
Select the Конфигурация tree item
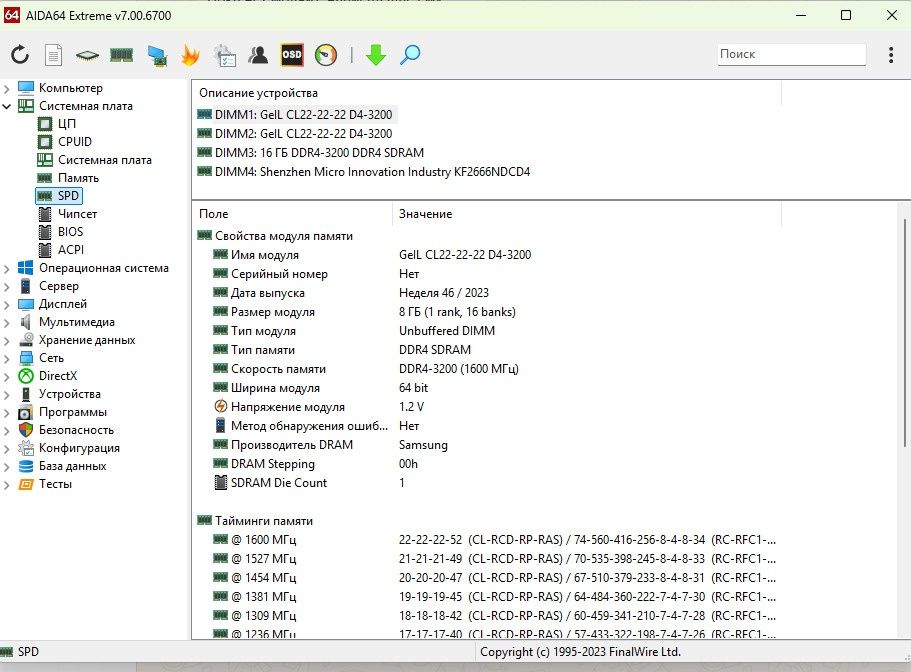[x=79, y=448]
